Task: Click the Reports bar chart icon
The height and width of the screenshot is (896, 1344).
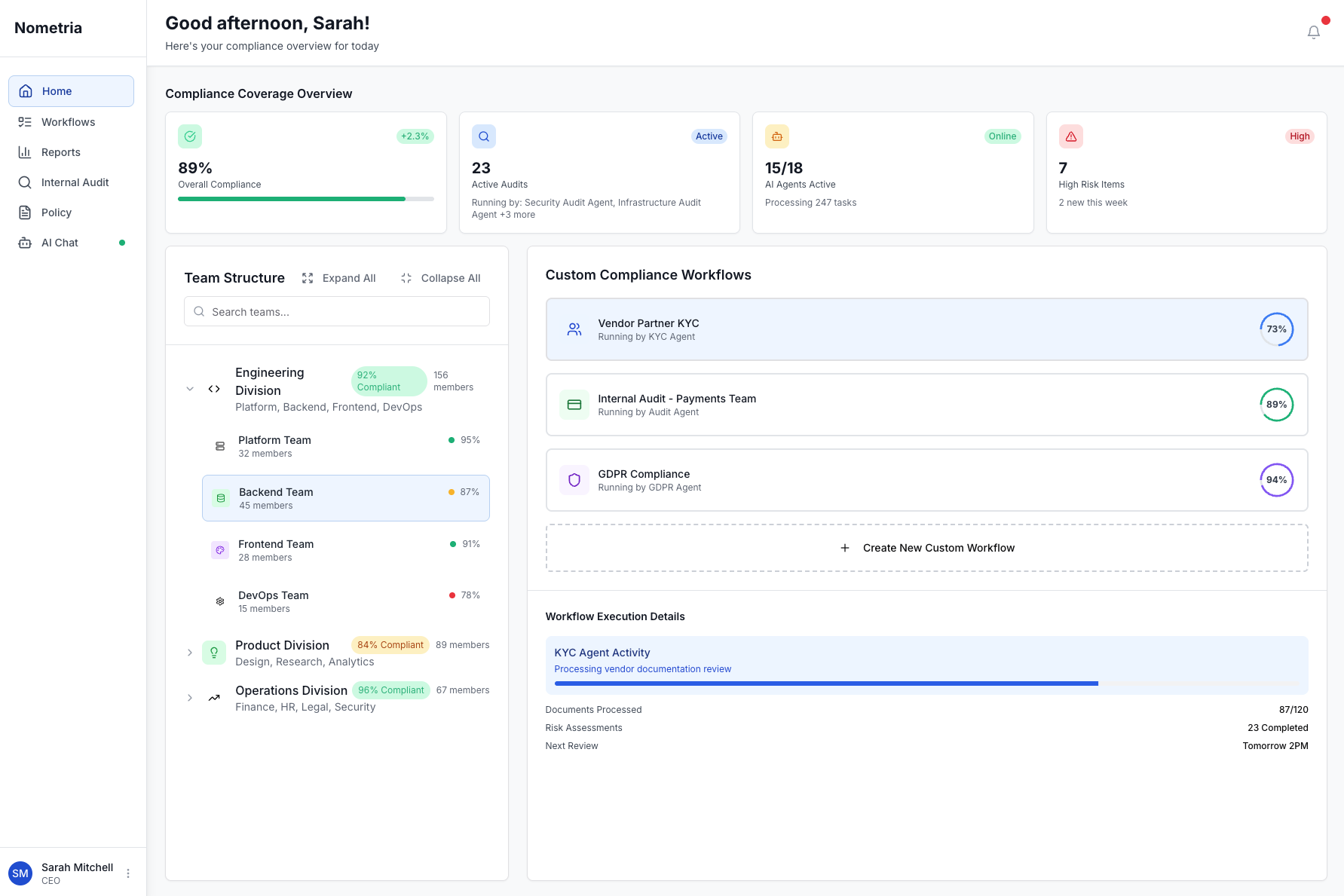Action: (25, 152)
